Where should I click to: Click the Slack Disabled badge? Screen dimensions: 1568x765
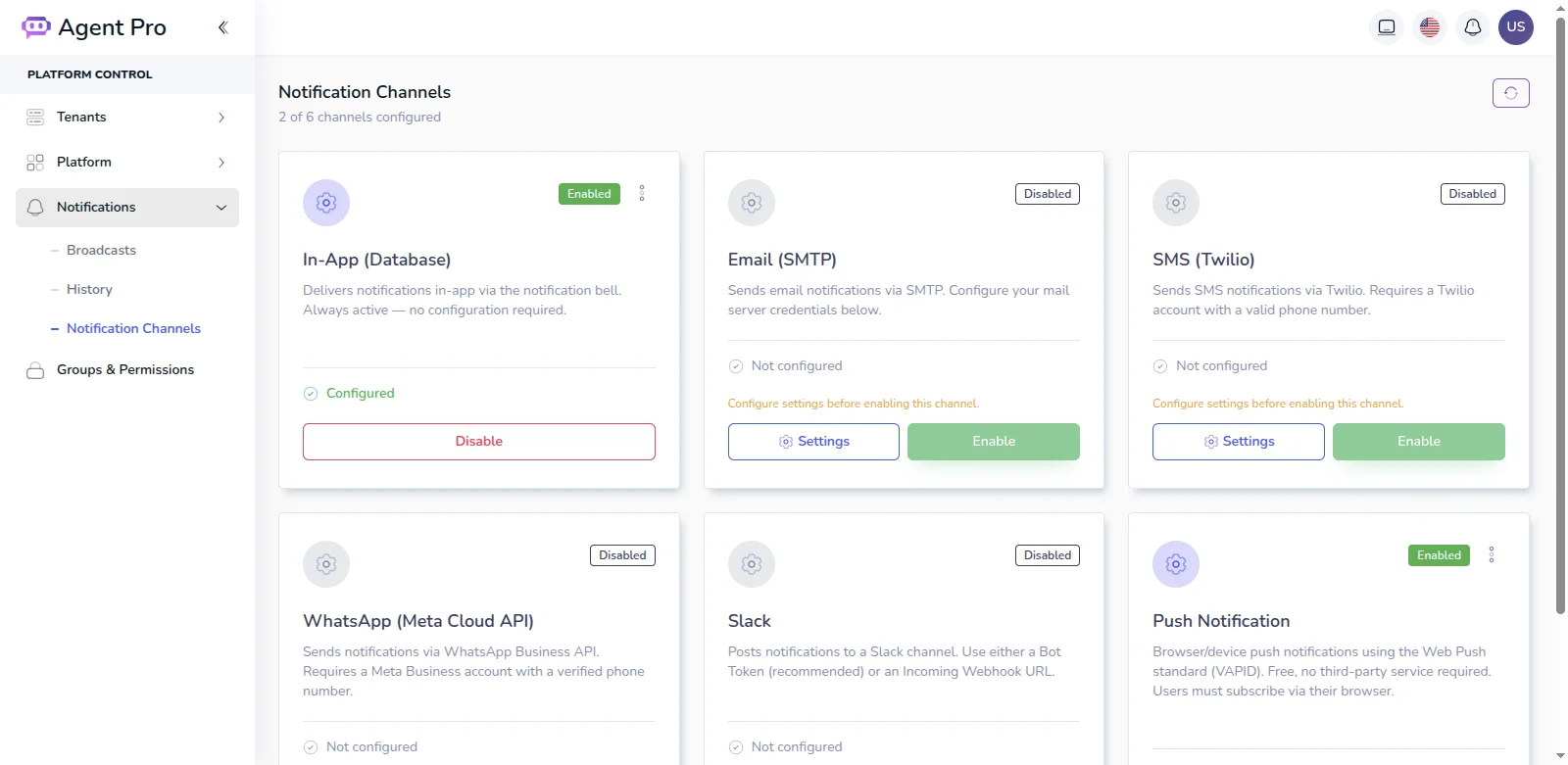[1048, 555]
